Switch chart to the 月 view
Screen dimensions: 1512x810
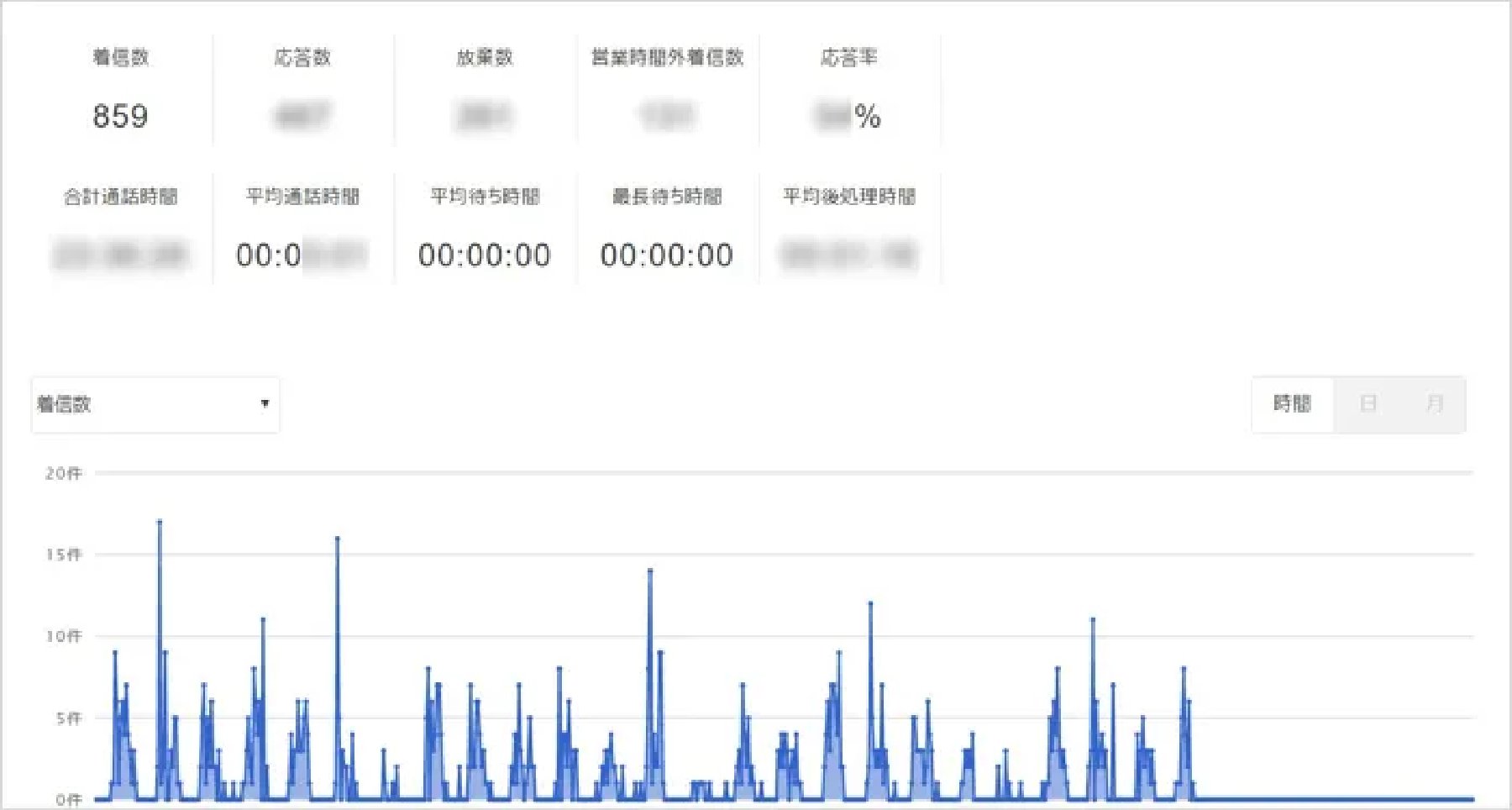coord(1434,404)
